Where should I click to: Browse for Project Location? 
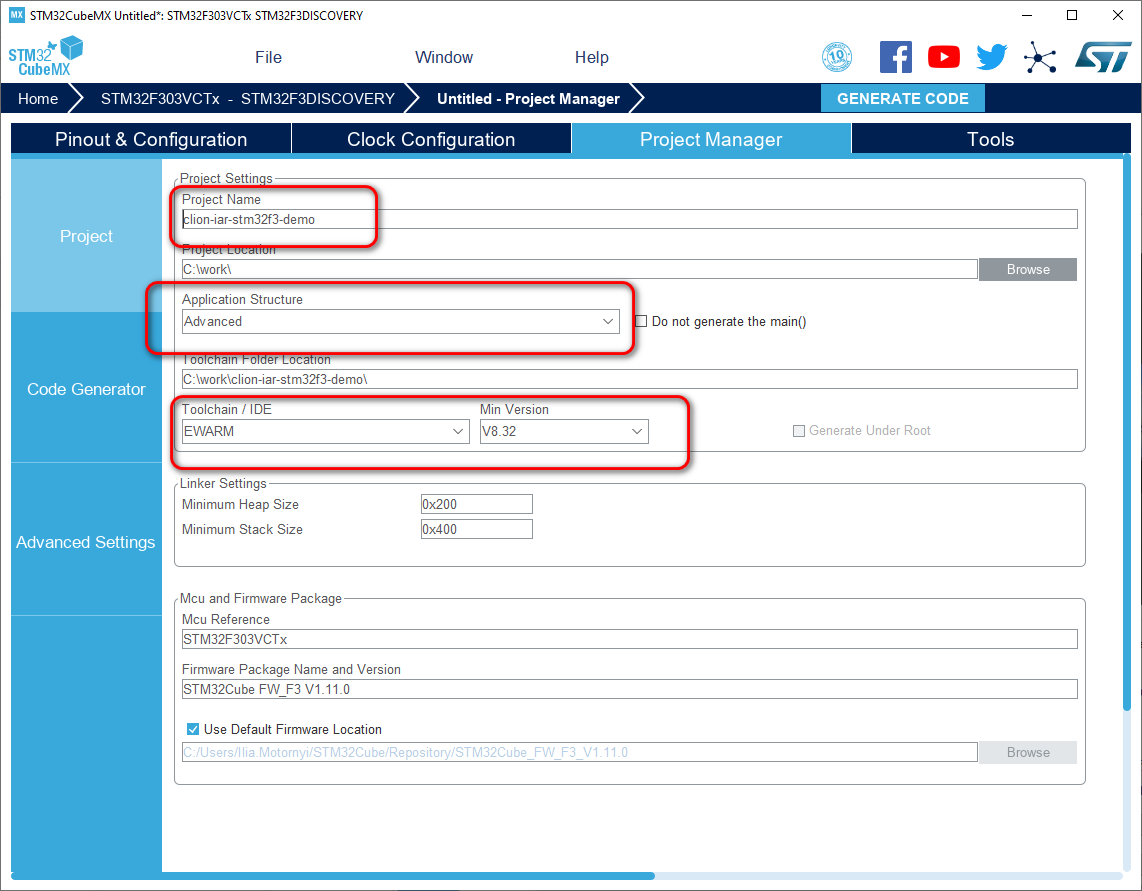tap(1028, 270)
